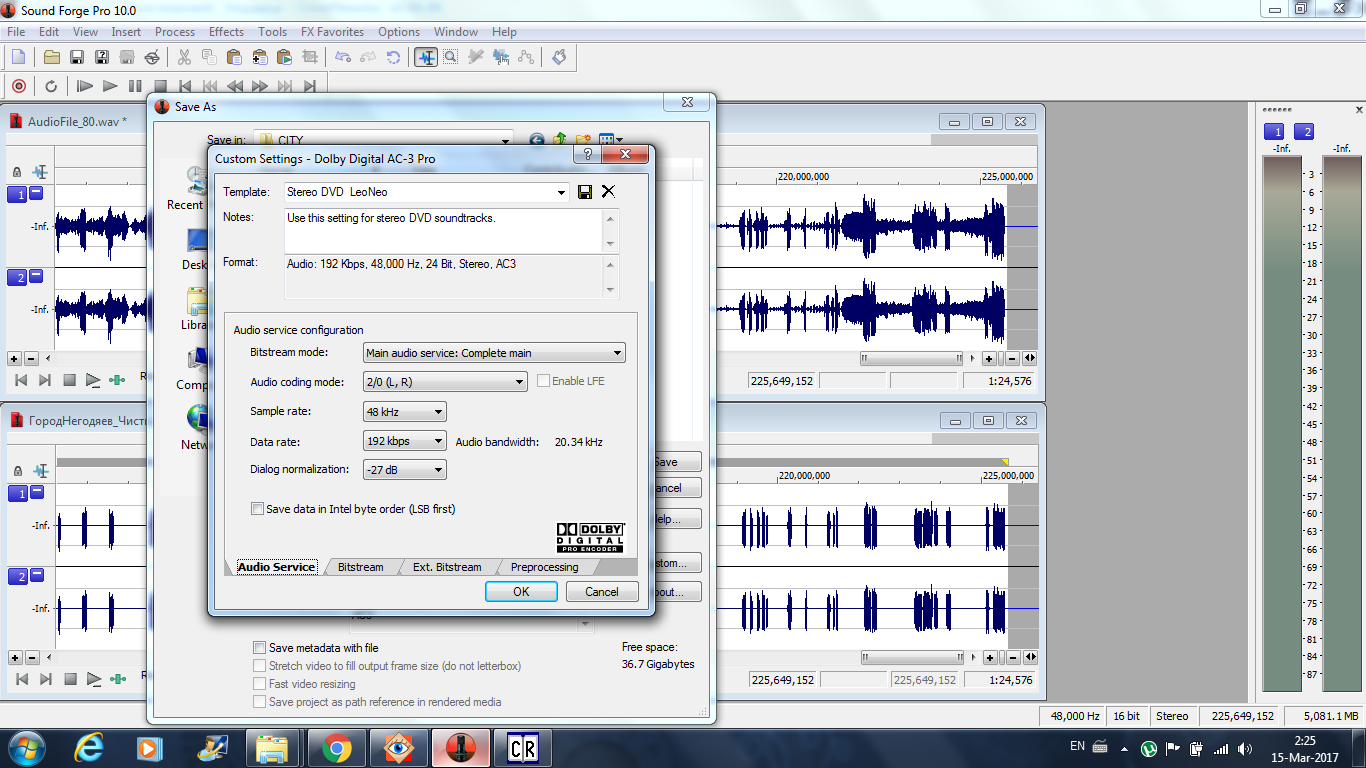Toggle the Enable LFE checkbox
The width and height of the screenshot is (1366, 768).
[x=544, y=381]
